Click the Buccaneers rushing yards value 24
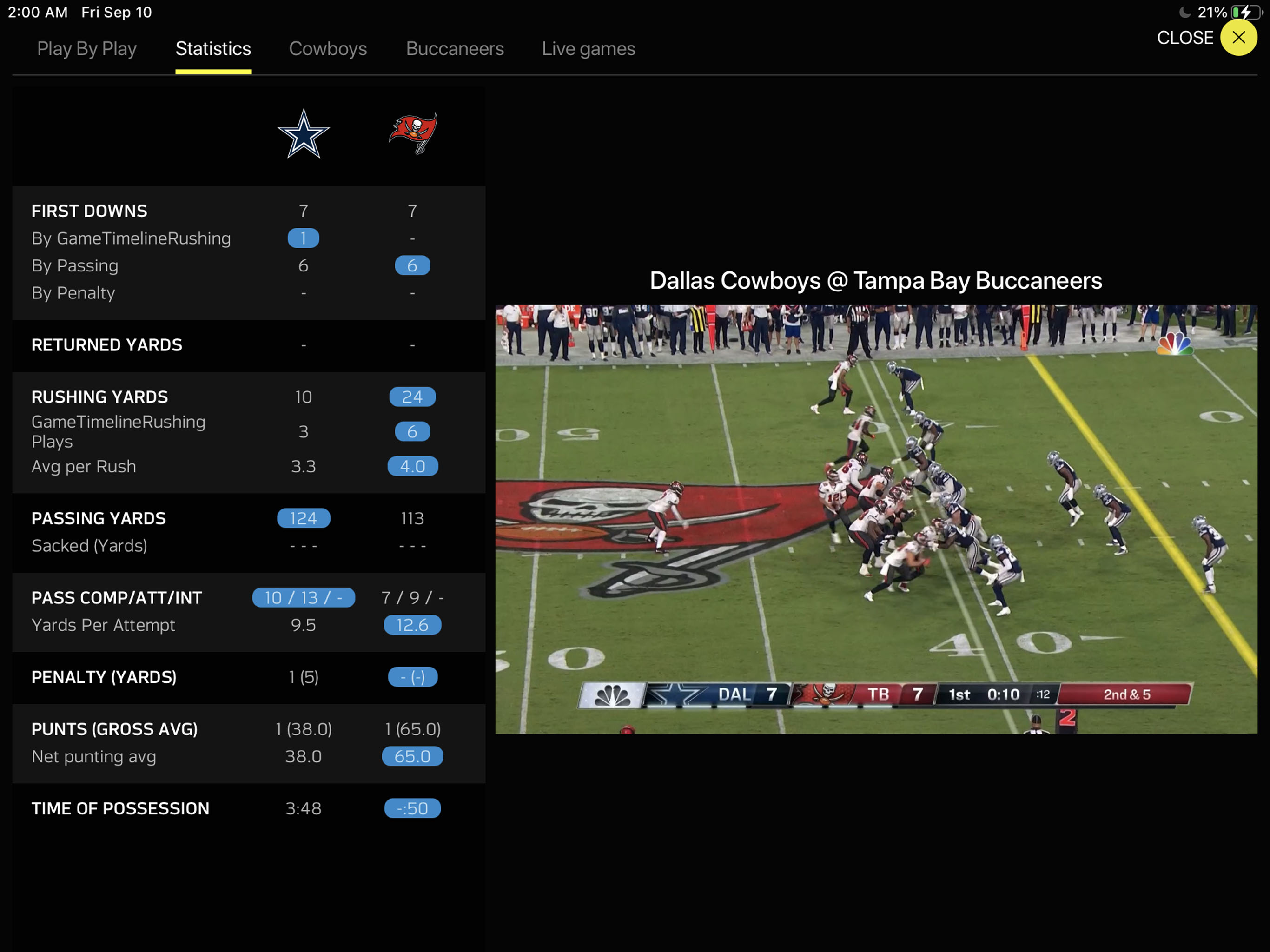This screenshot has height=952, width=1270. pos(412,397)
